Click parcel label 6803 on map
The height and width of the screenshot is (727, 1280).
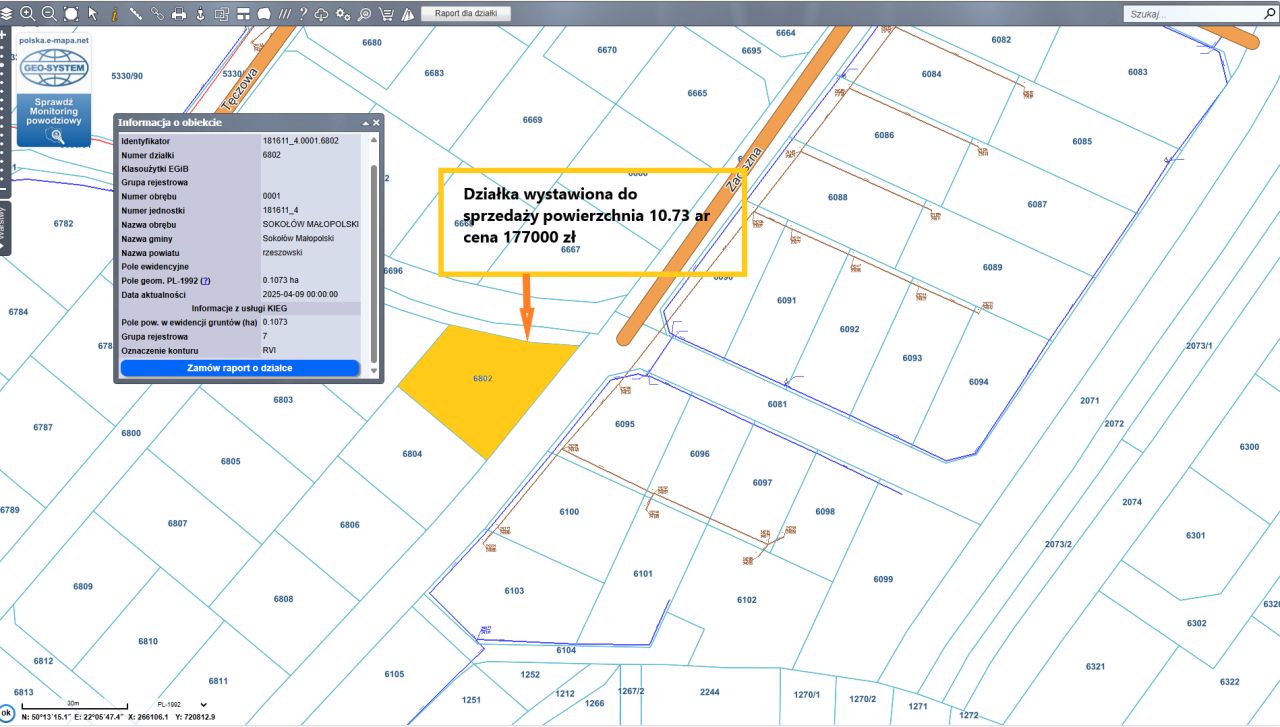click(283, 400)
